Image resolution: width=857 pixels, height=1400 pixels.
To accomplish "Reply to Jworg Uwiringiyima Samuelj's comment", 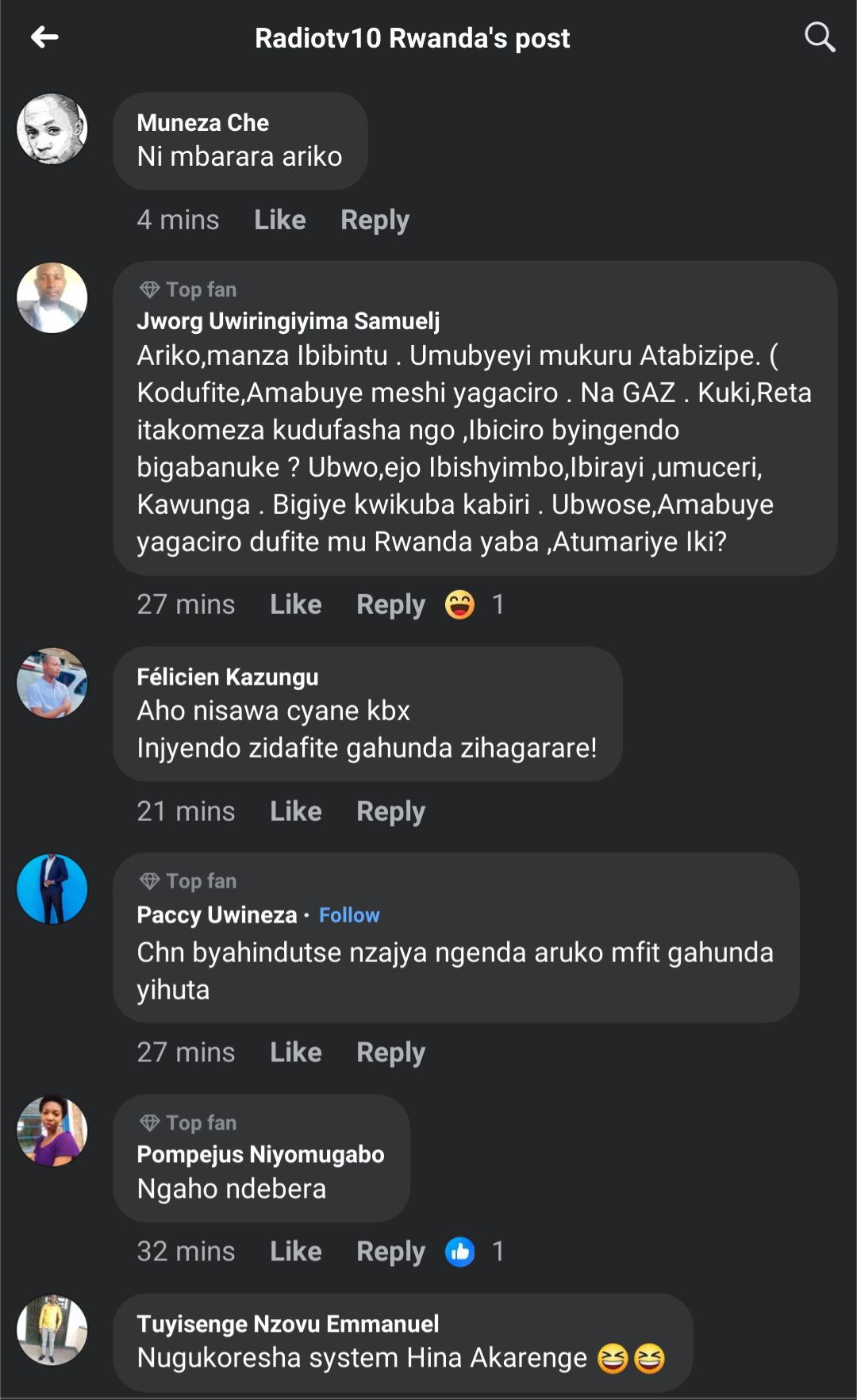I will click(x=390, y=605).
